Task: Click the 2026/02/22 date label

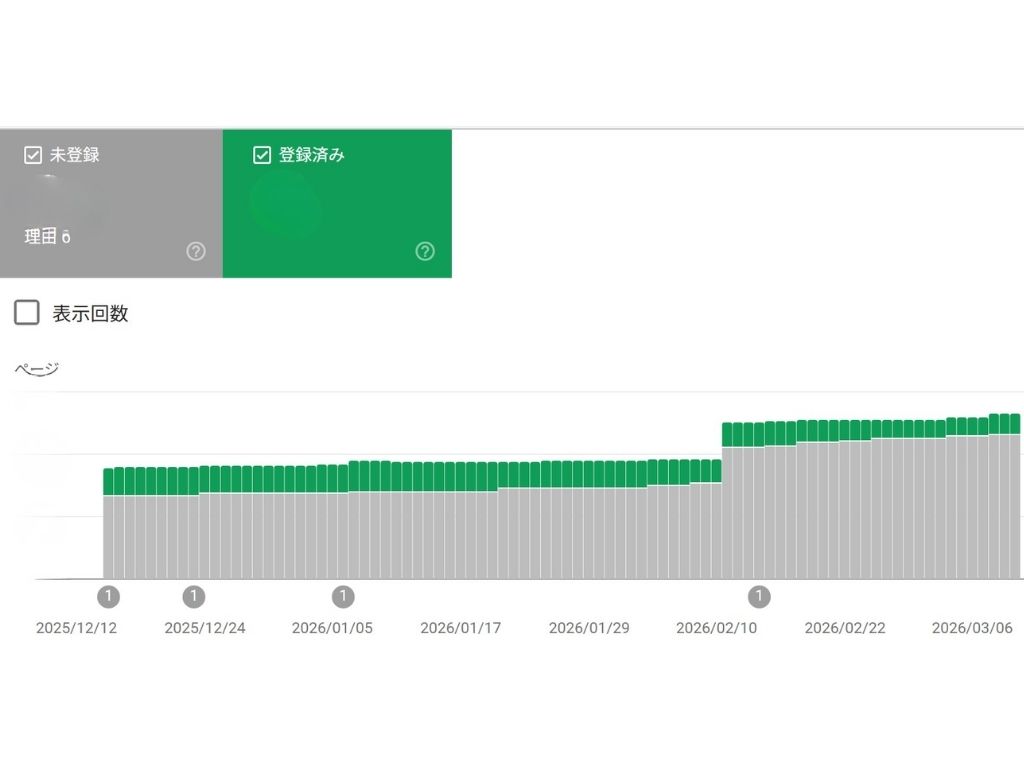Action: pos(845,628)
